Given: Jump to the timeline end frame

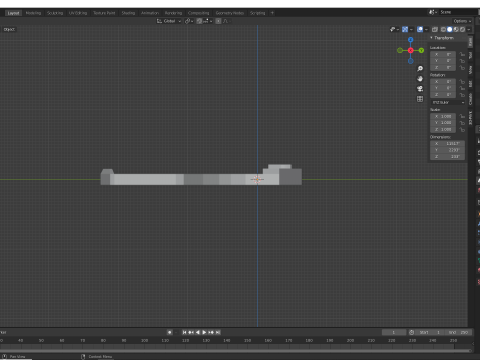Looking at the screenshot, I should pyautogui.click(x=218, y=332).
